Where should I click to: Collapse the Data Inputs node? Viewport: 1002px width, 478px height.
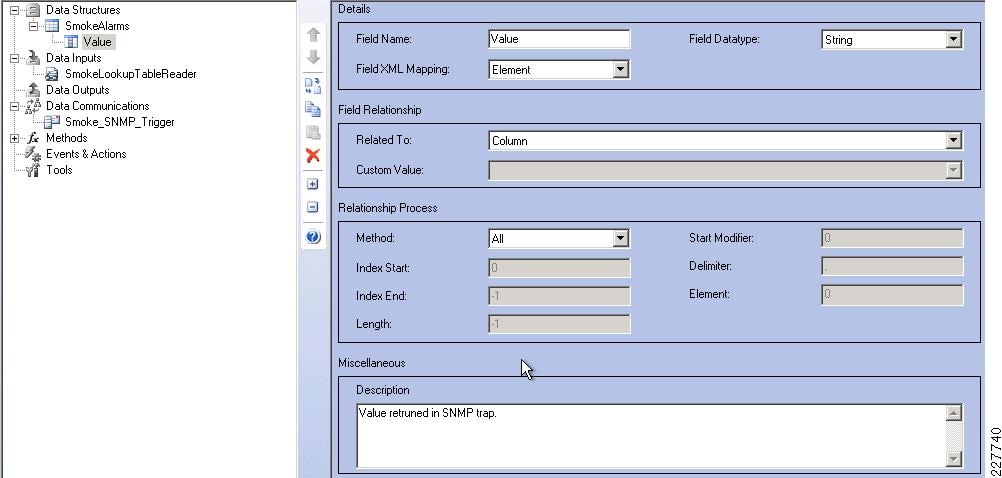[15, 58]
